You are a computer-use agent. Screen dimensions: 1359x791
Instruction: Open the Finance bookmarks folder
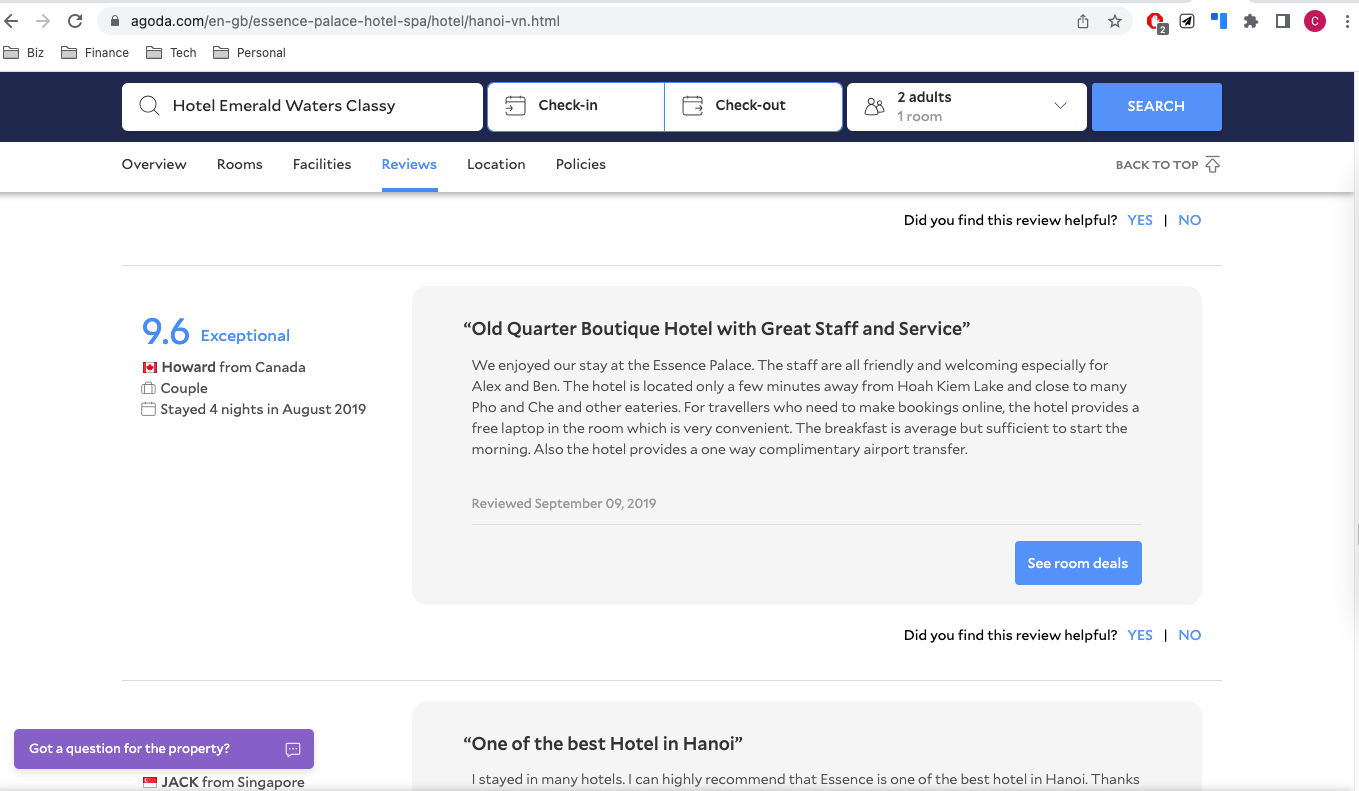pos(95,53)
